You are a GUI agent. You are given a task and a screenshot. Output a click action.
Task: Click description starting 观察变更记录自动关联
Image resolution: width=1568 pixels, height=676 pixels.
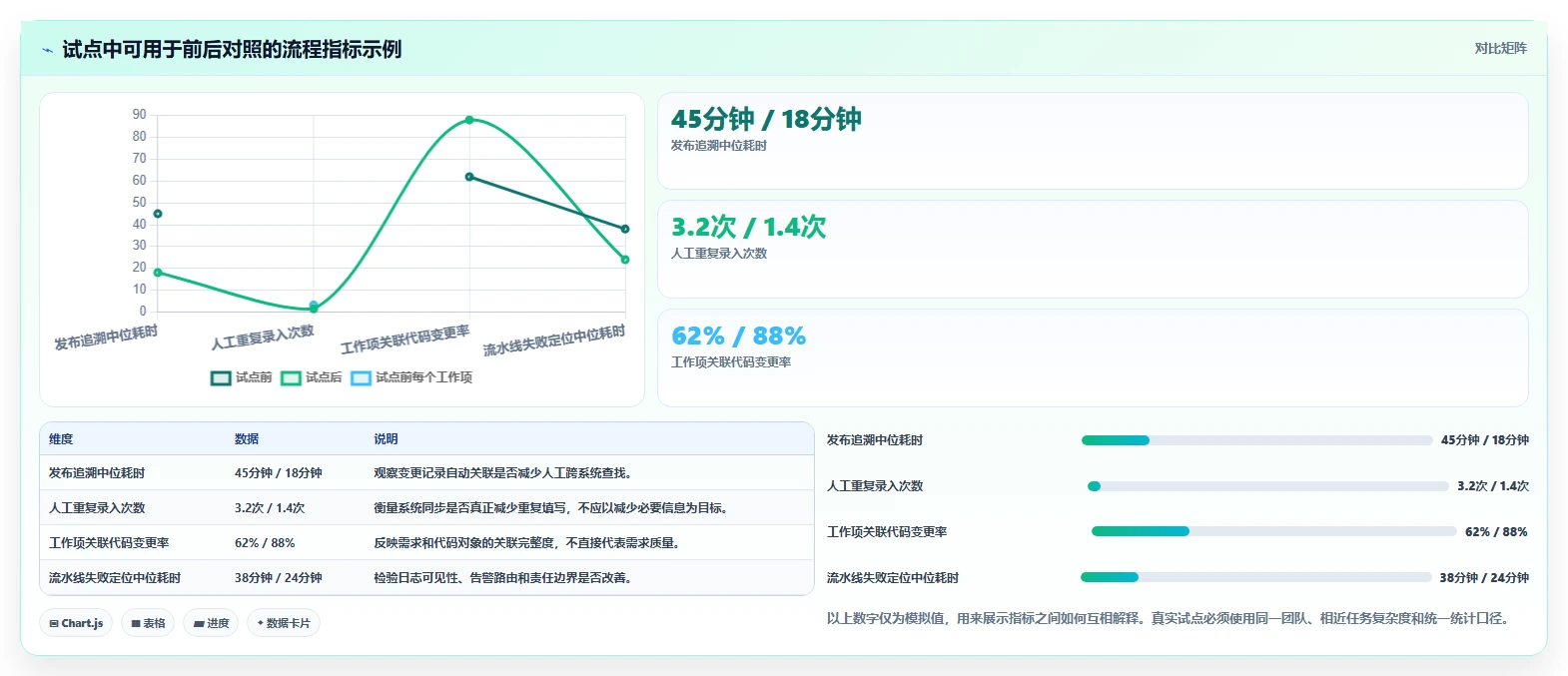tap(502, 473)
